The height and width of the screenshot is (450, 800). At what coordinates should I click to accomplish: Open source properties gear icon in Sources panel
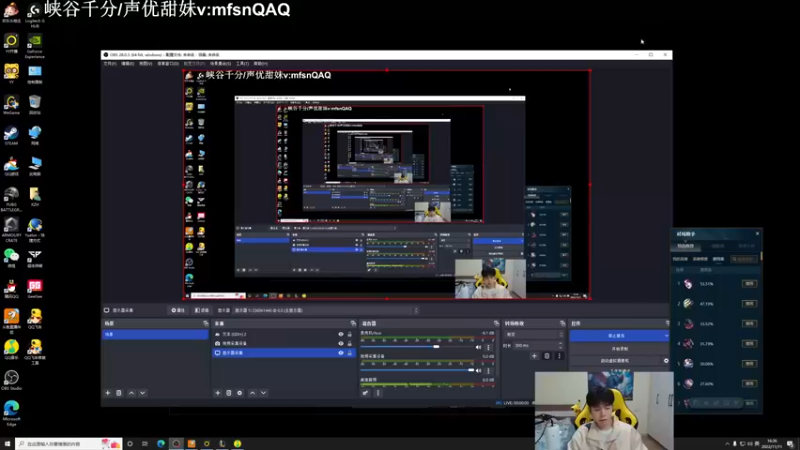point(240,393)
